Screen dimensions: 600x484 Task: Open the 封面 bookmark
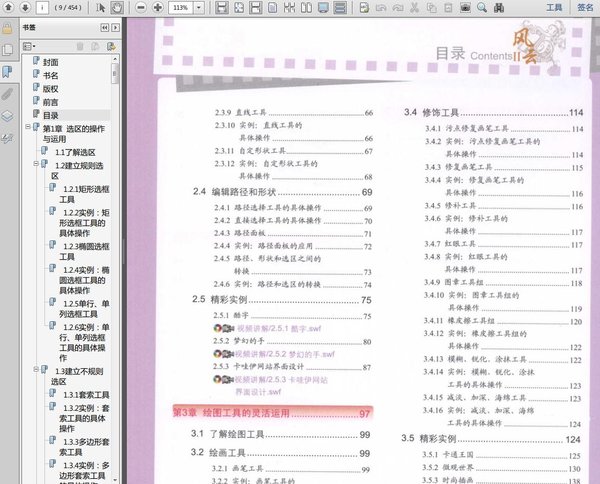[x=50, y=62]
